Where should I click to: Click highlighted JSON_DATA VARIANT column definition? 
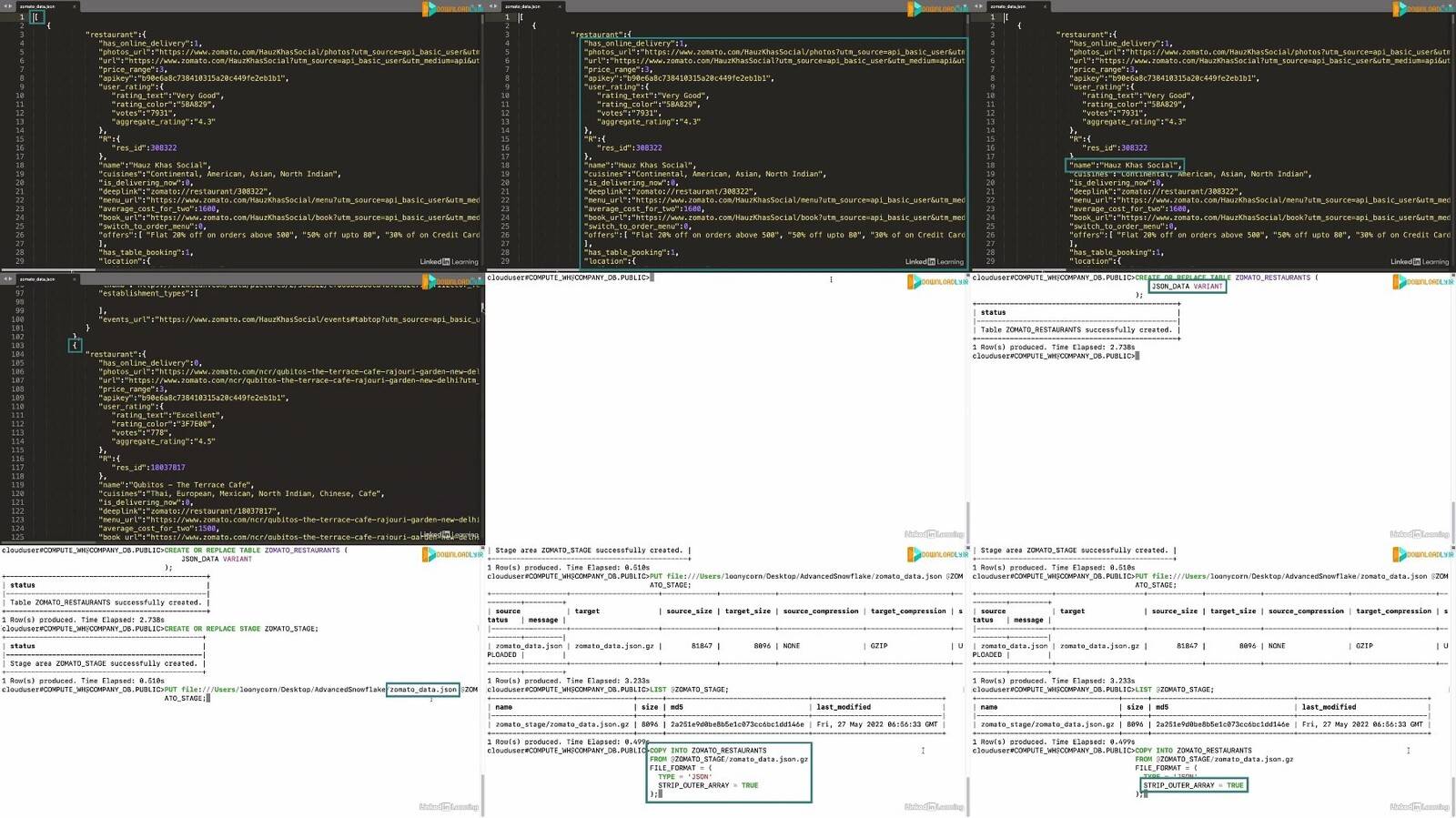pyautogui.click(x=1187, y=287)
